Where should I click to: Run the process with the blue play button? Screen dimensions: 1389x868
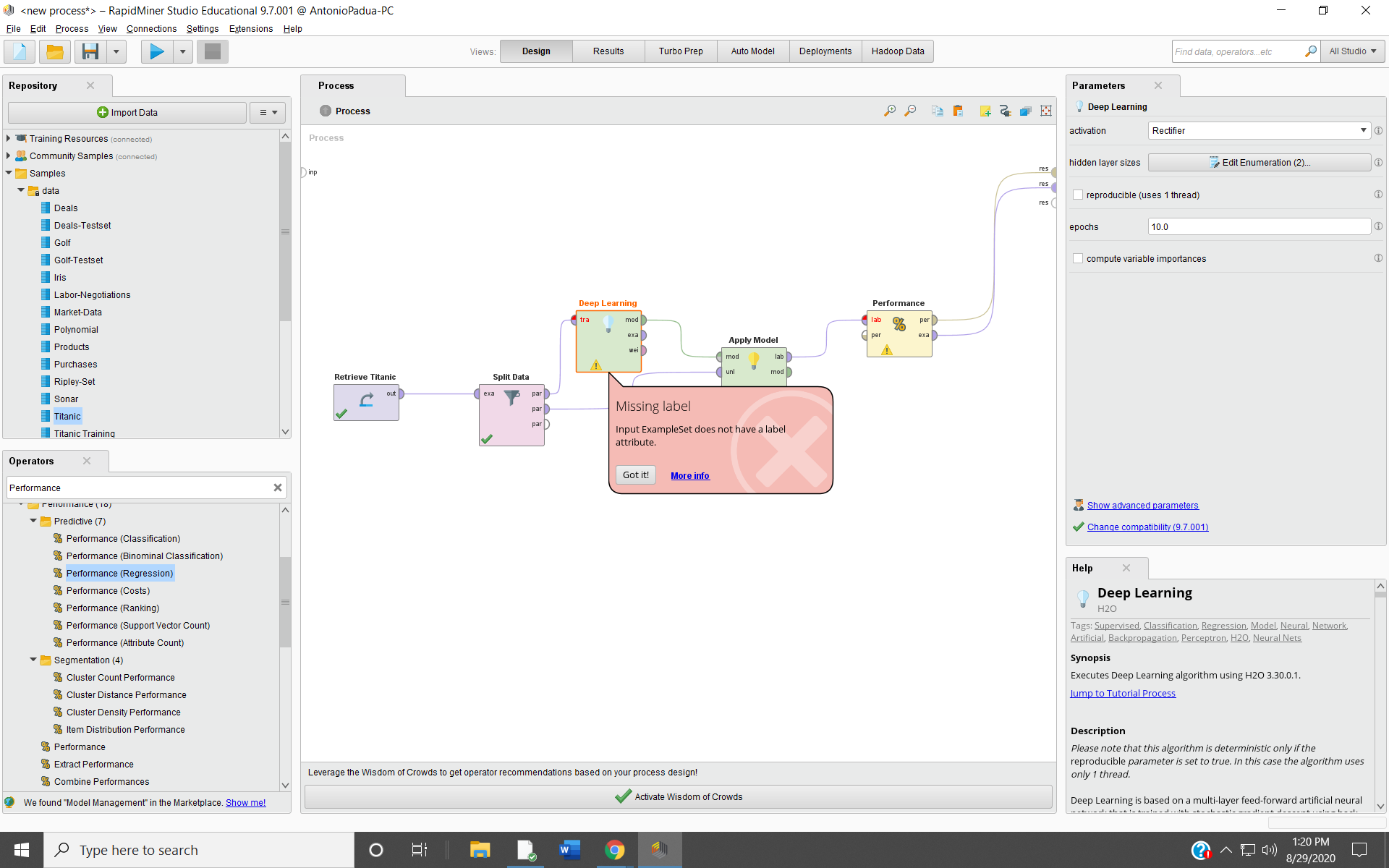click(157, 51)
